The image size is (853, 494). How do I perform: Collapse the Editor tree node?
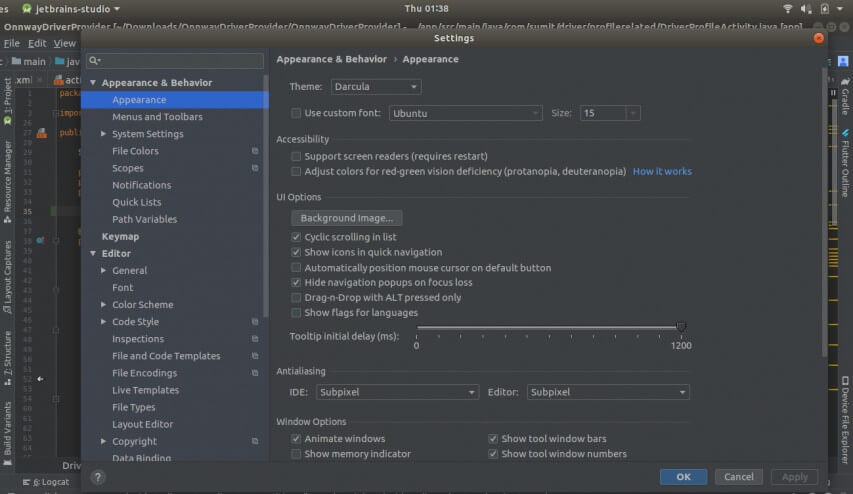pyautogui.click(x=93, y=254)
